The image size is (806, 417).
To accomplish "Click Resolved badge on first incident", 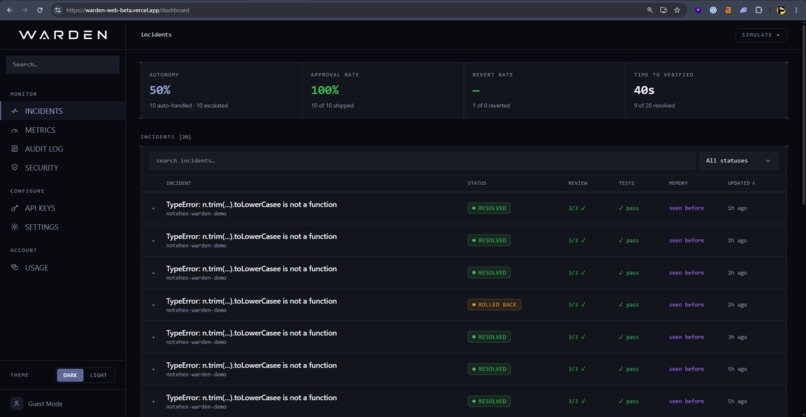I will click(489, 208).
